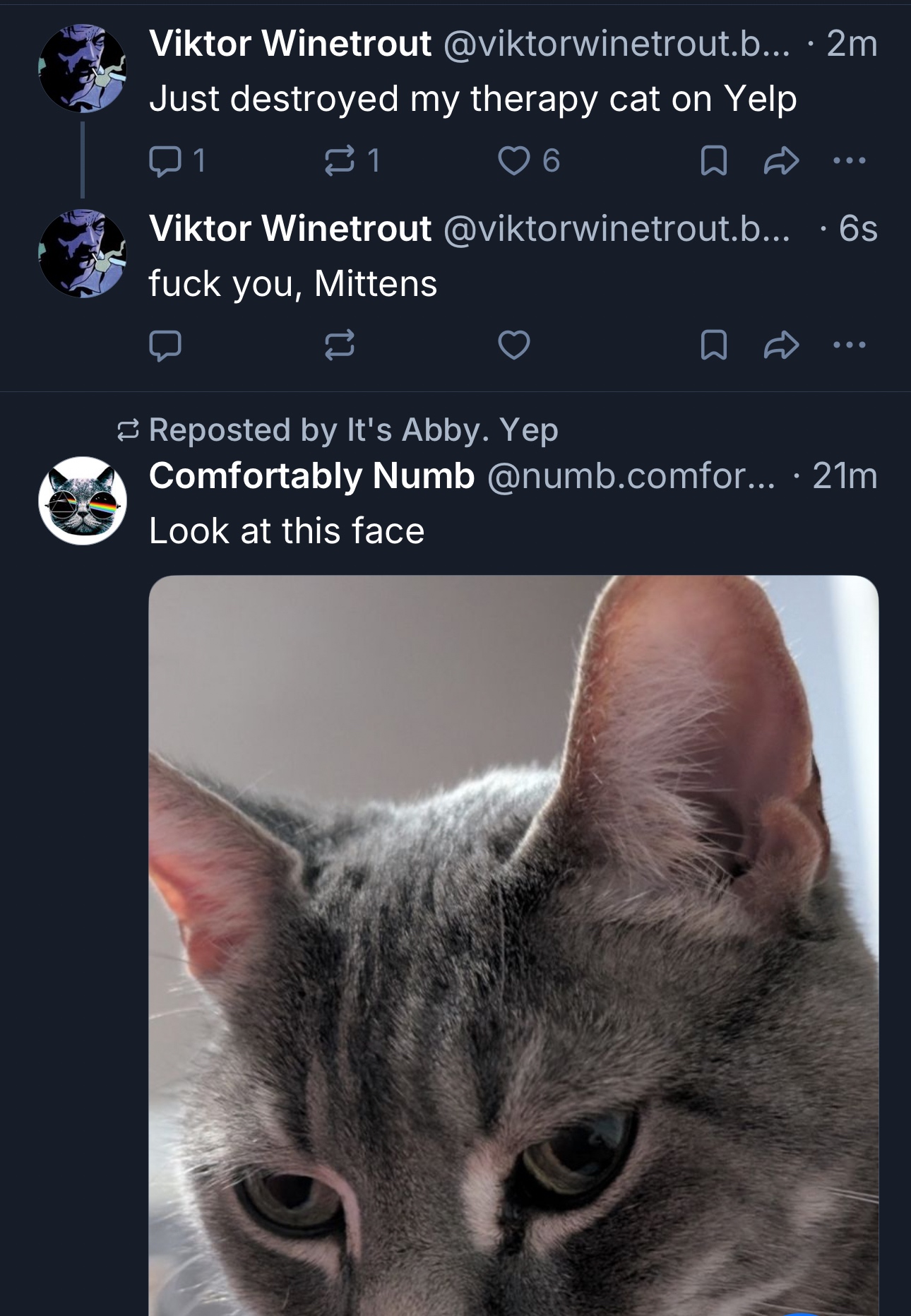This screenshot has width=911, height=1316.
Task: Share the "fuck you, Mittens" post
Action: click(781, 345)
